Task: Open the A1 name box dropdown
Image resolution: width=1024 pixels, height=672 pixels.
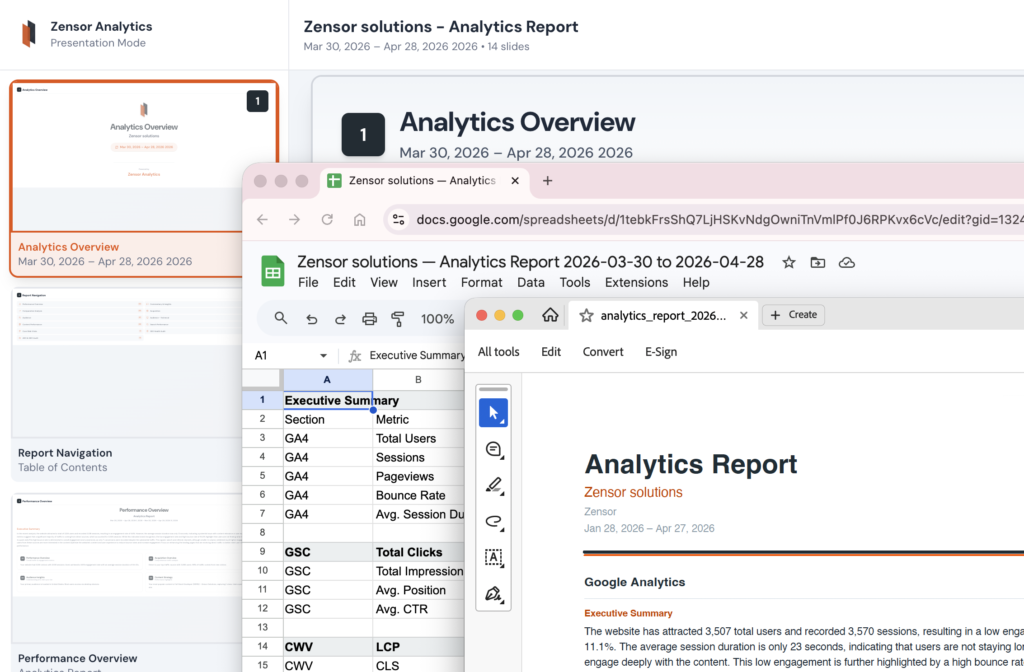Action: tap(324, 354)
